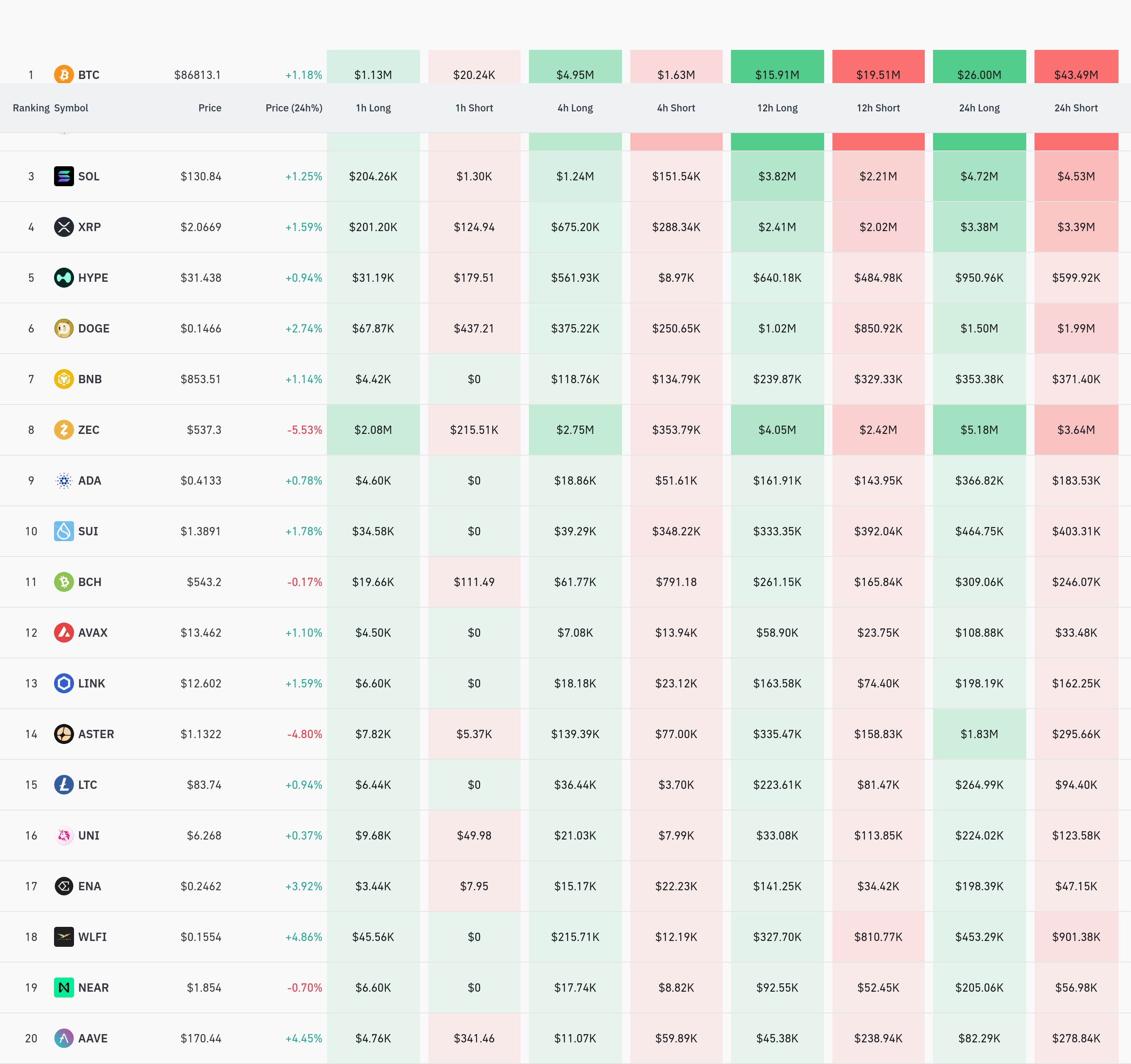Open the WLFI symbol link
The image size is (1131, 1064).
click(x=92, y=937)
